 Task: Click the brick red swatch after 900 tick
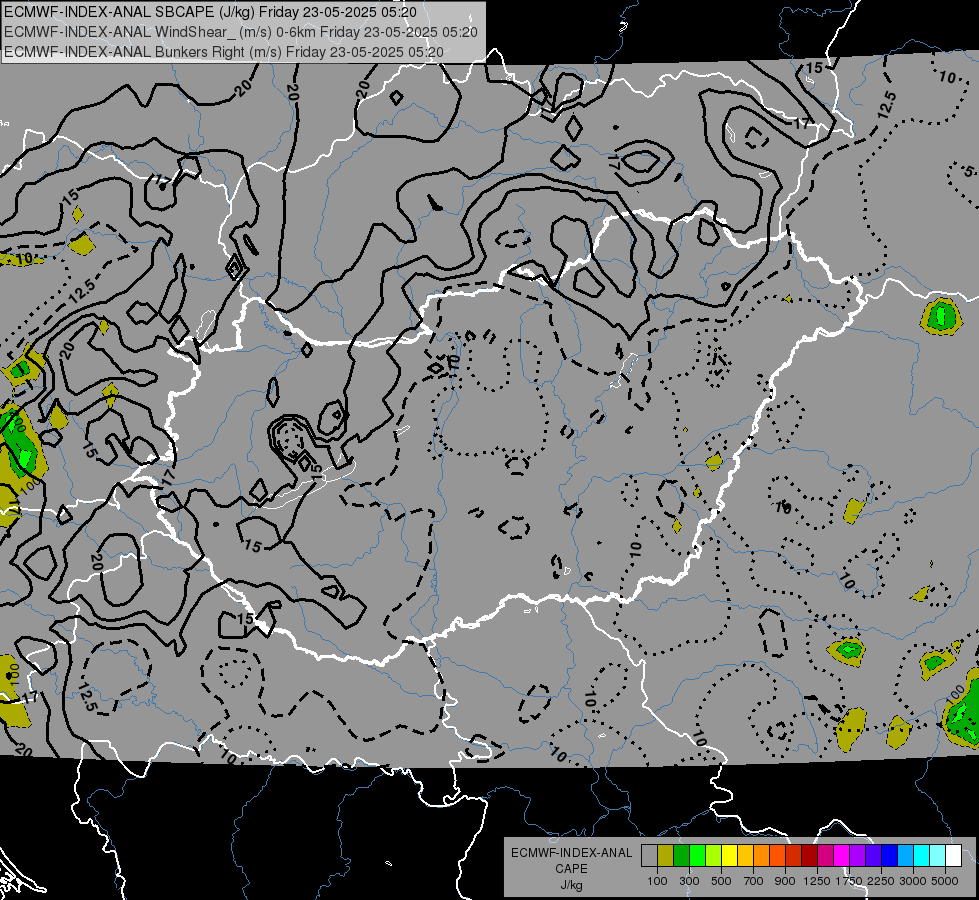click(794, 856)
